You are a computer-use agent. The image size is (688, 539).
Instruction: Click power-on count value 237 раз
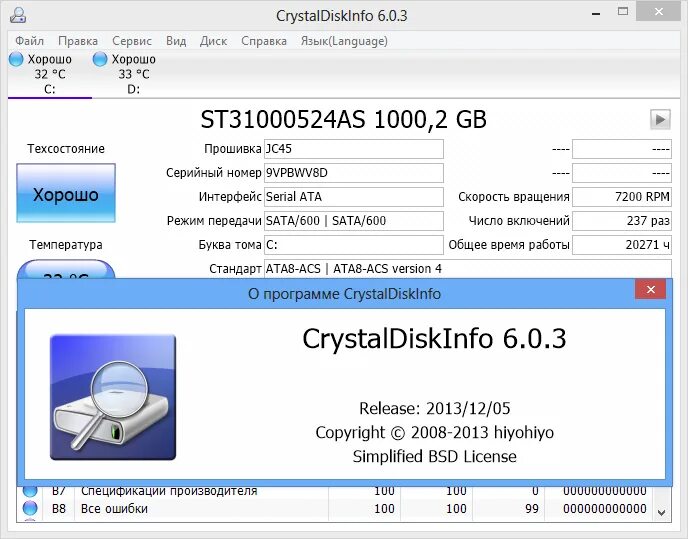622,221
